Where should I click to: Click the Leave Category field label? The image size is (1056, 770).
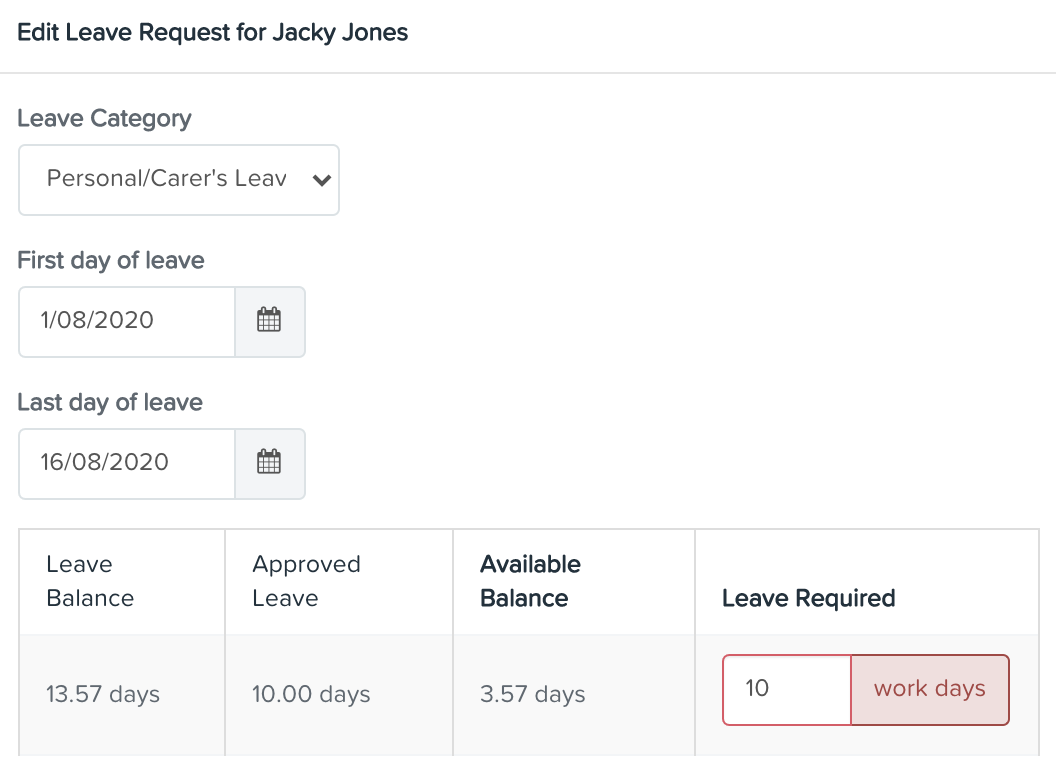[104, 119]
